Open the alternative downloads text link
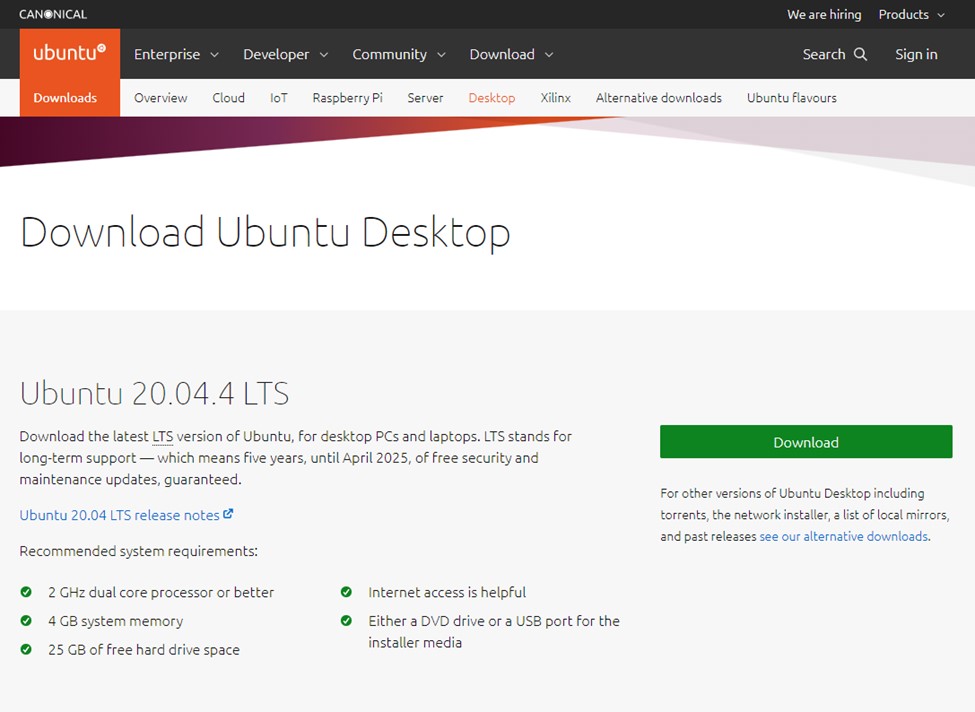 point(844,536)
